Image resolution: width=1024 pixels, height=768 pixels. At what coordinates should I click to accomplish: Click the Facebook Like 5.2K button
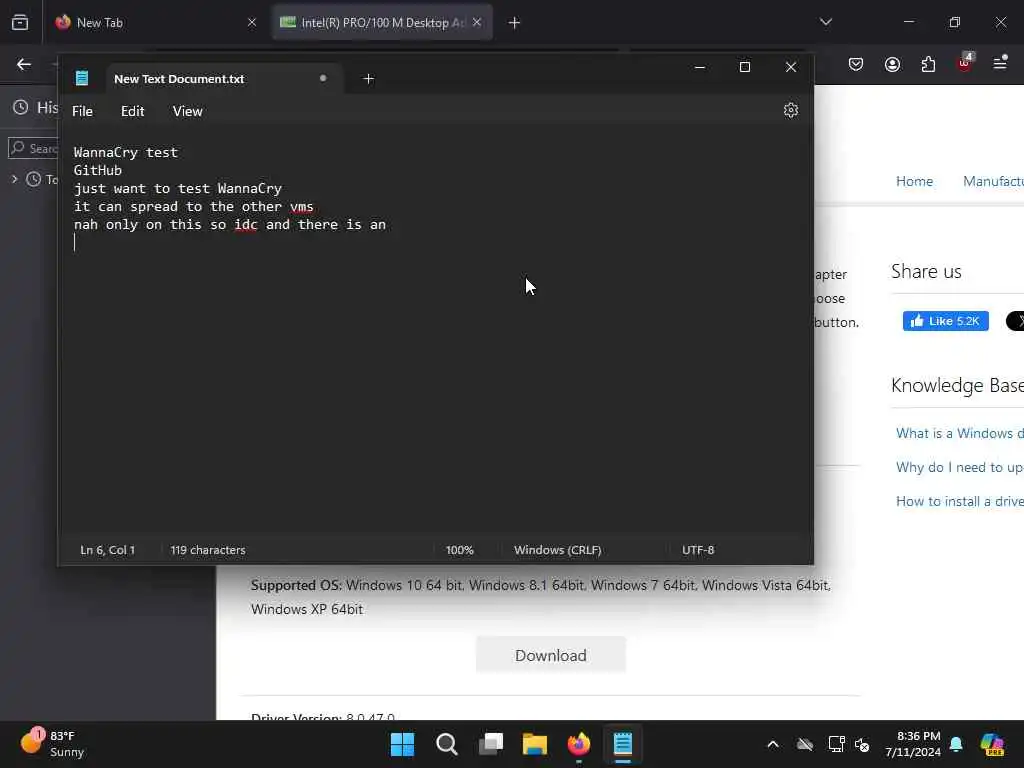click(946, 321)
